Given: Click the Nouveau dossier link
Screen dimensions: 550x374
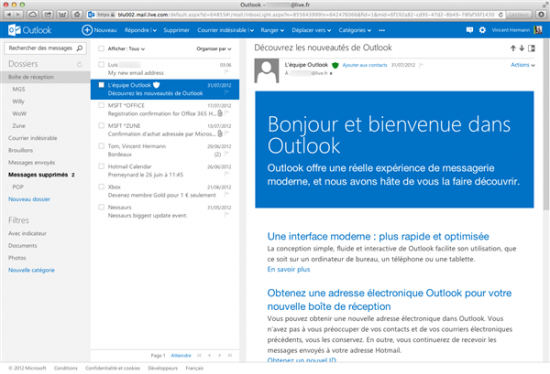Looking at the screenshot, I should click(29, 199).
